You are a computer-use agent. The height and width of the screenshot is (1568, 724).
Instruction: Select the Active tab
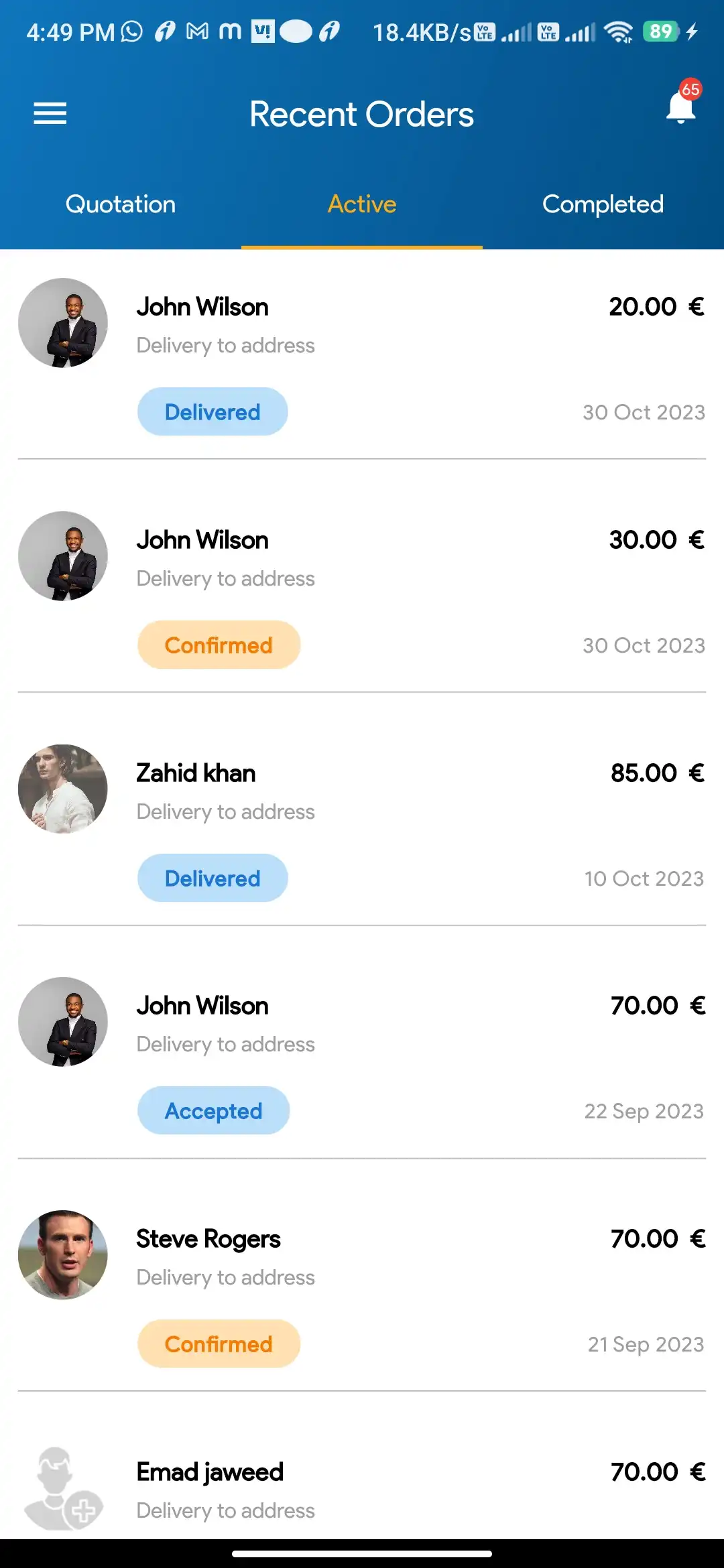pyautogui.click(x=362, y=204)
